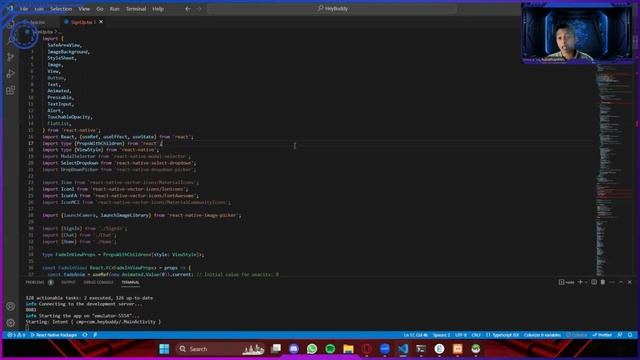Open the View menu
Image resolution: width=640 pixels, height=360 pixels.
[84, 9]
